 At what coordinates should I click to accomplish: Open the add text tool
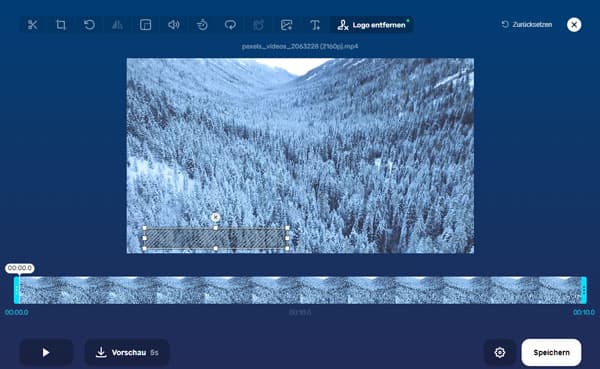[315, 25]
